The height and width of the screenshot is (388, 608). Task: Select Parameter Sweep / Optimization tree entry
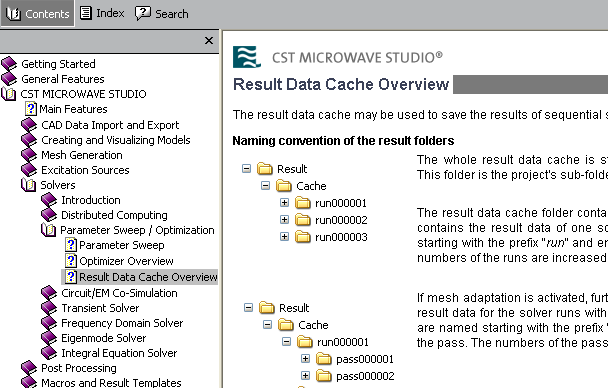tap(137, 230)
